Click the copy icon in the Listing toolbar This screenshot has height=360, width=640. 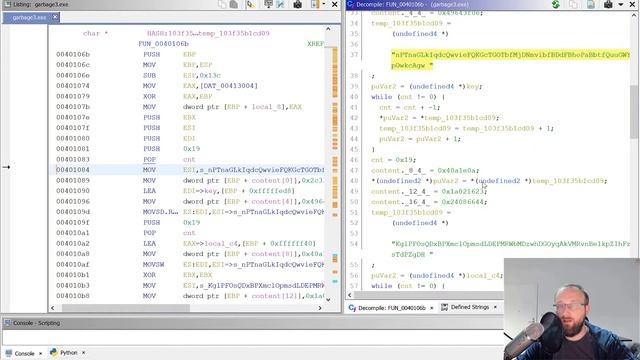tap(222, 4)
